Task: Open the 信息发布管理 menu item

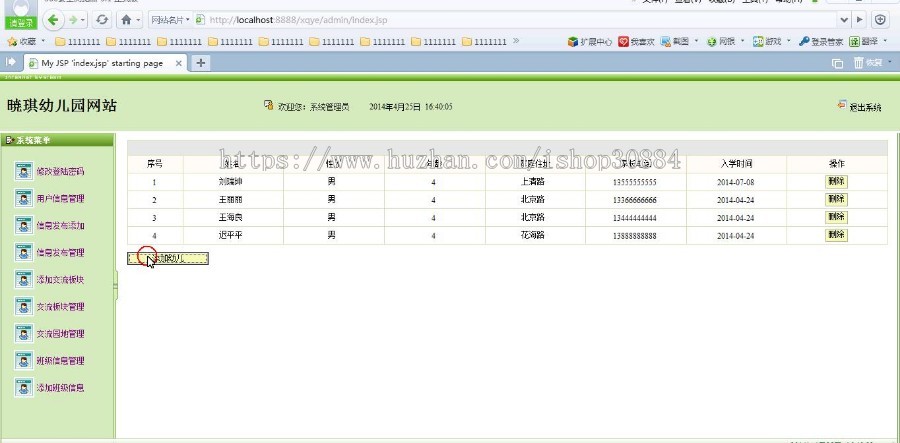Action: tap(60, 253)
